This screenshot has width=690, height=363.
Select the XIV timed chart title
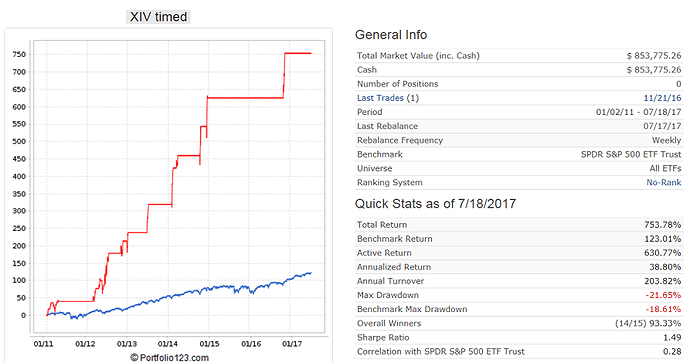tap(158, 17)
